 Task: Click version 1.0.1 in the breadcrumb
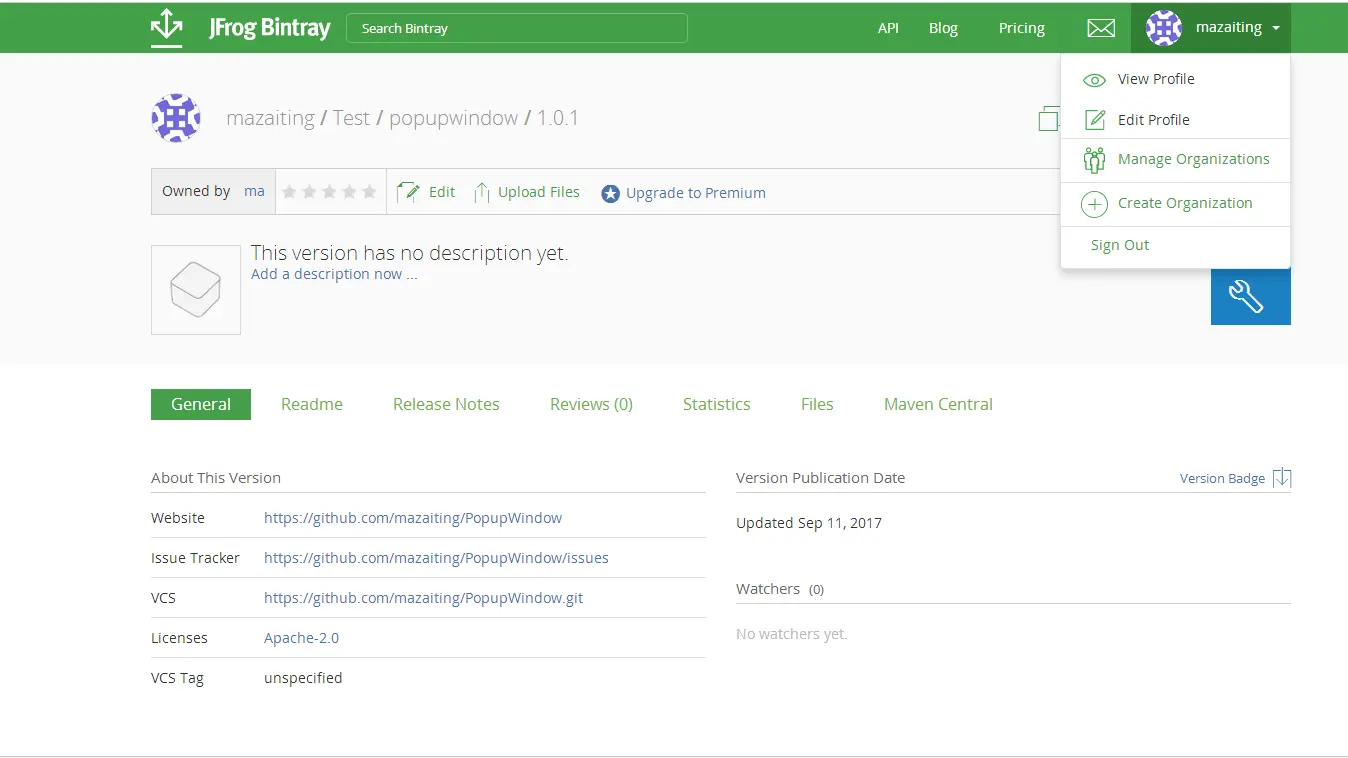(x=558, y=118)
